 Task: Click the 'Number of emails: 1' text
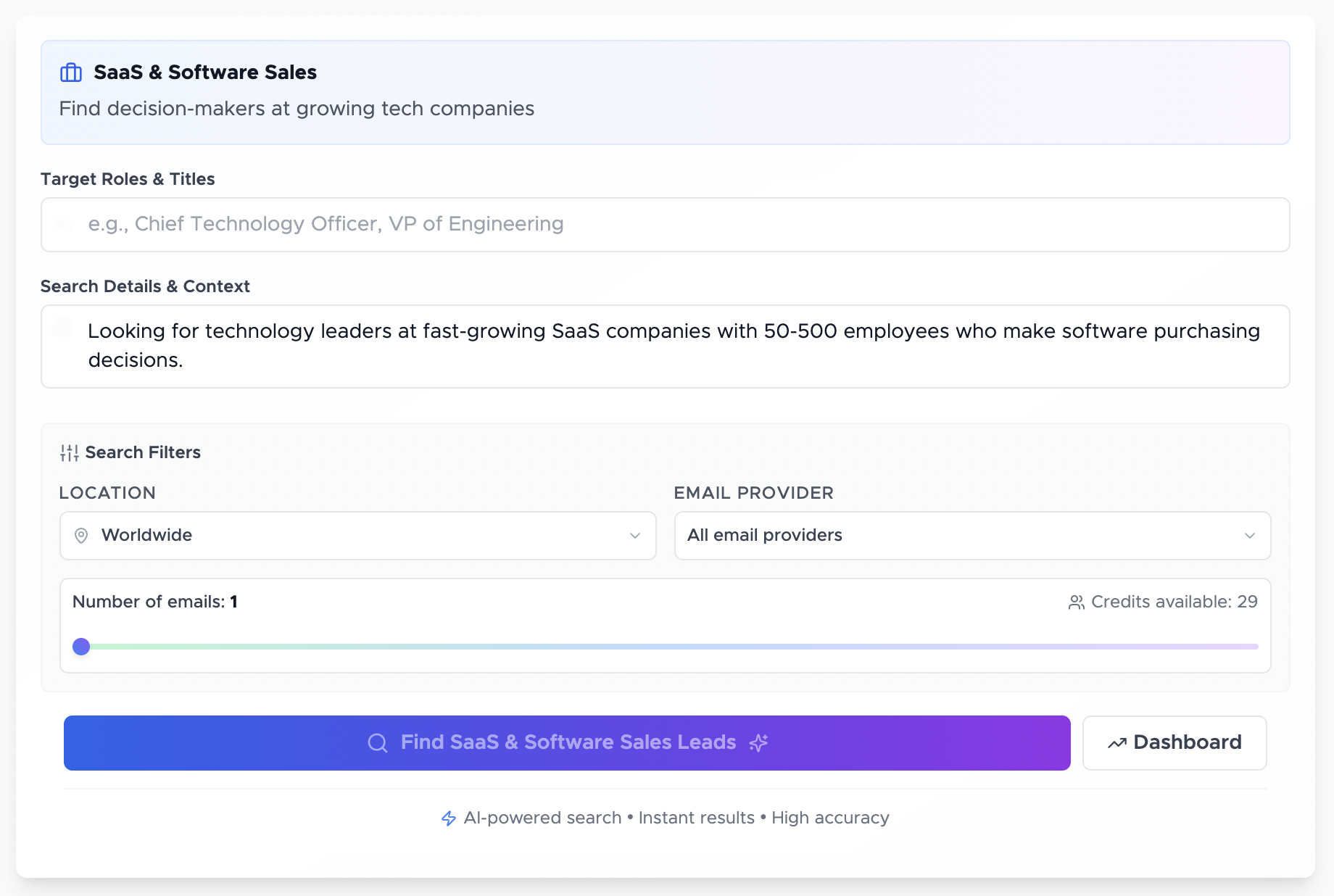coord(155,602)
